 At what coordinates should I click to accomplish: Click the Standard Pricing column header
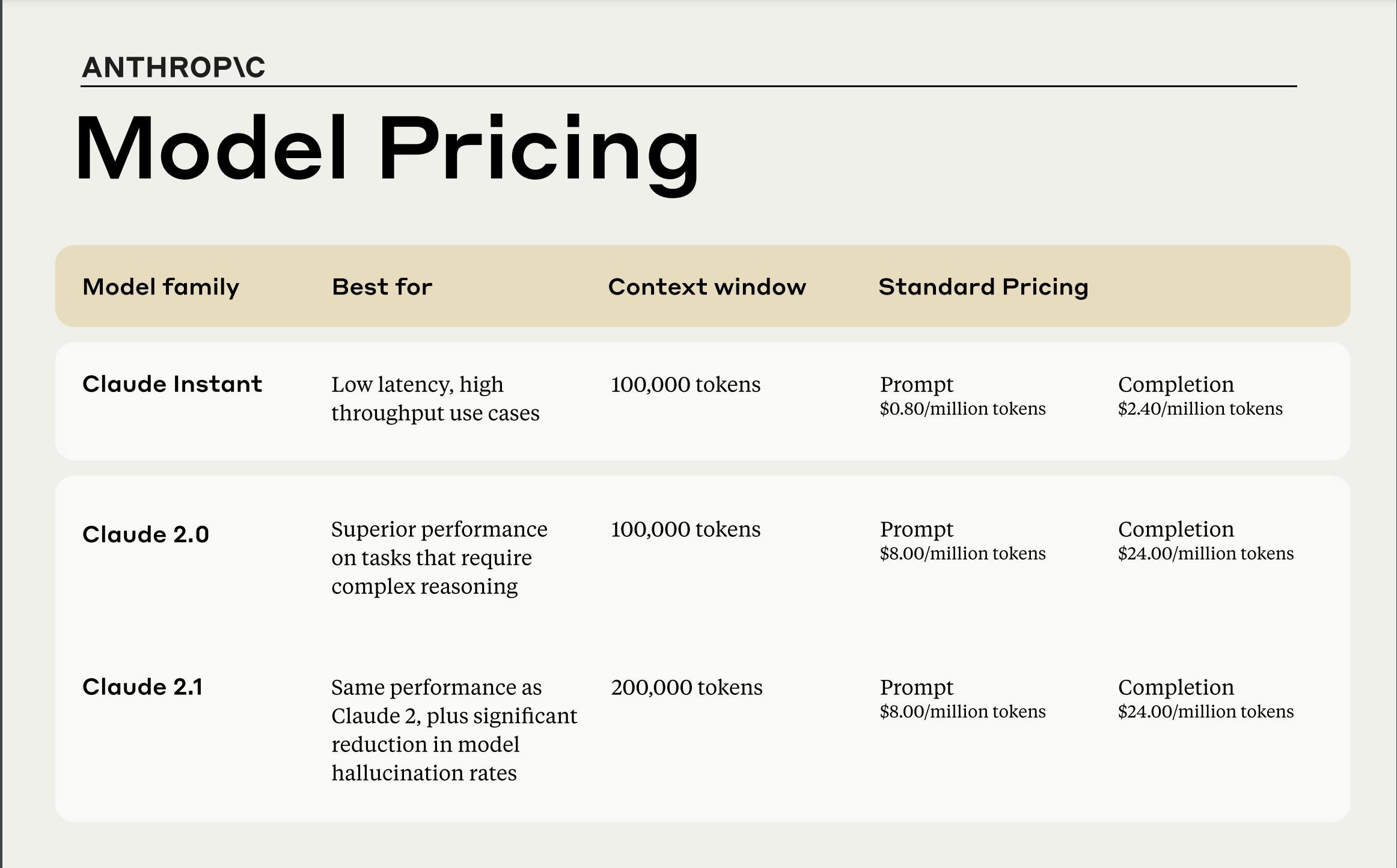(983, 287)
